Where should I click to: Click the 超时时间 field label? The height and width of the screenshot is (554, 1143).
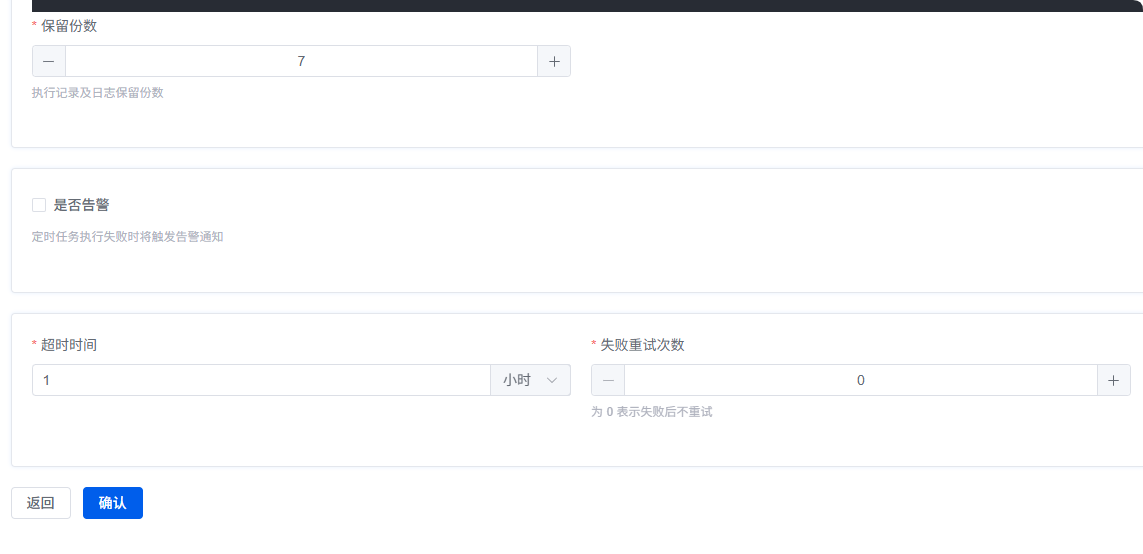69,345
